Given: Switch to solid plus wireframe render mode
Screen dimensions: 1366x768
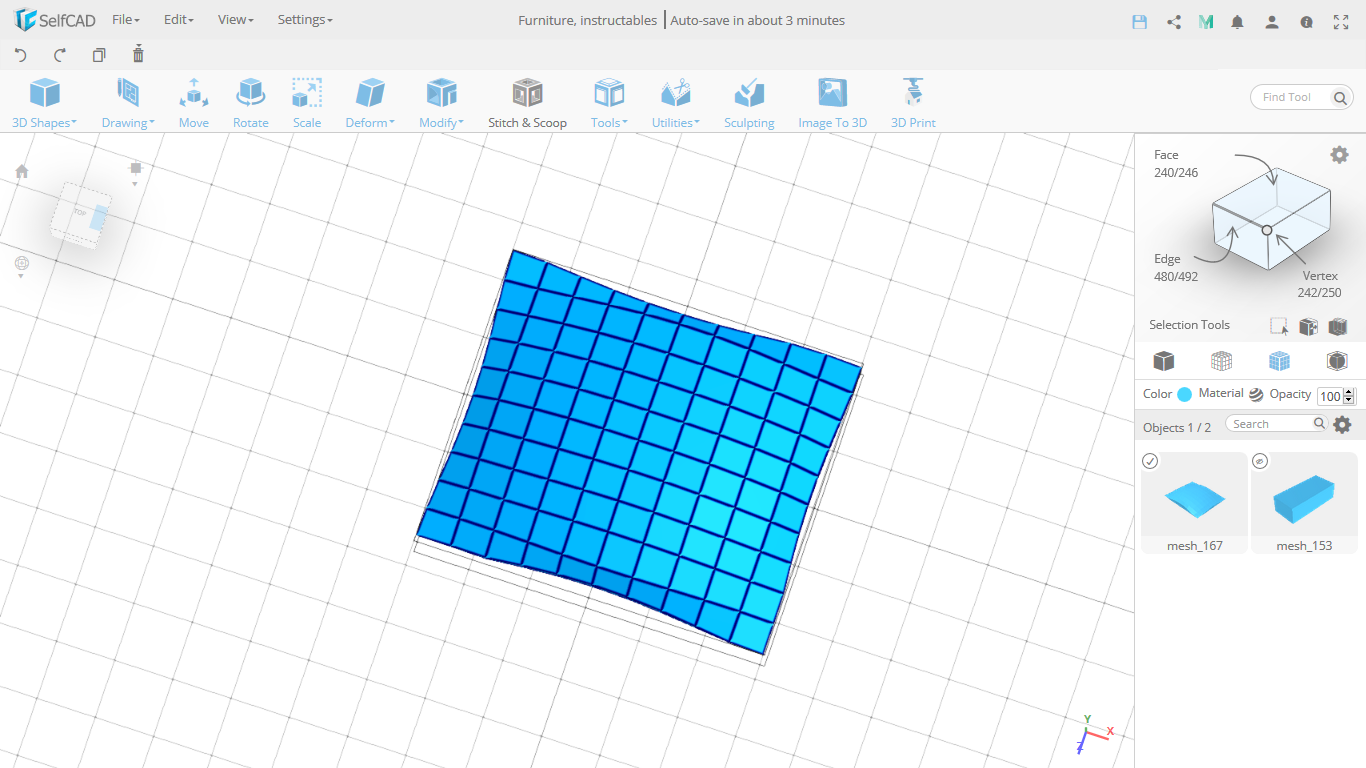Looking at the screenshot, I should tap(1279, 361).
